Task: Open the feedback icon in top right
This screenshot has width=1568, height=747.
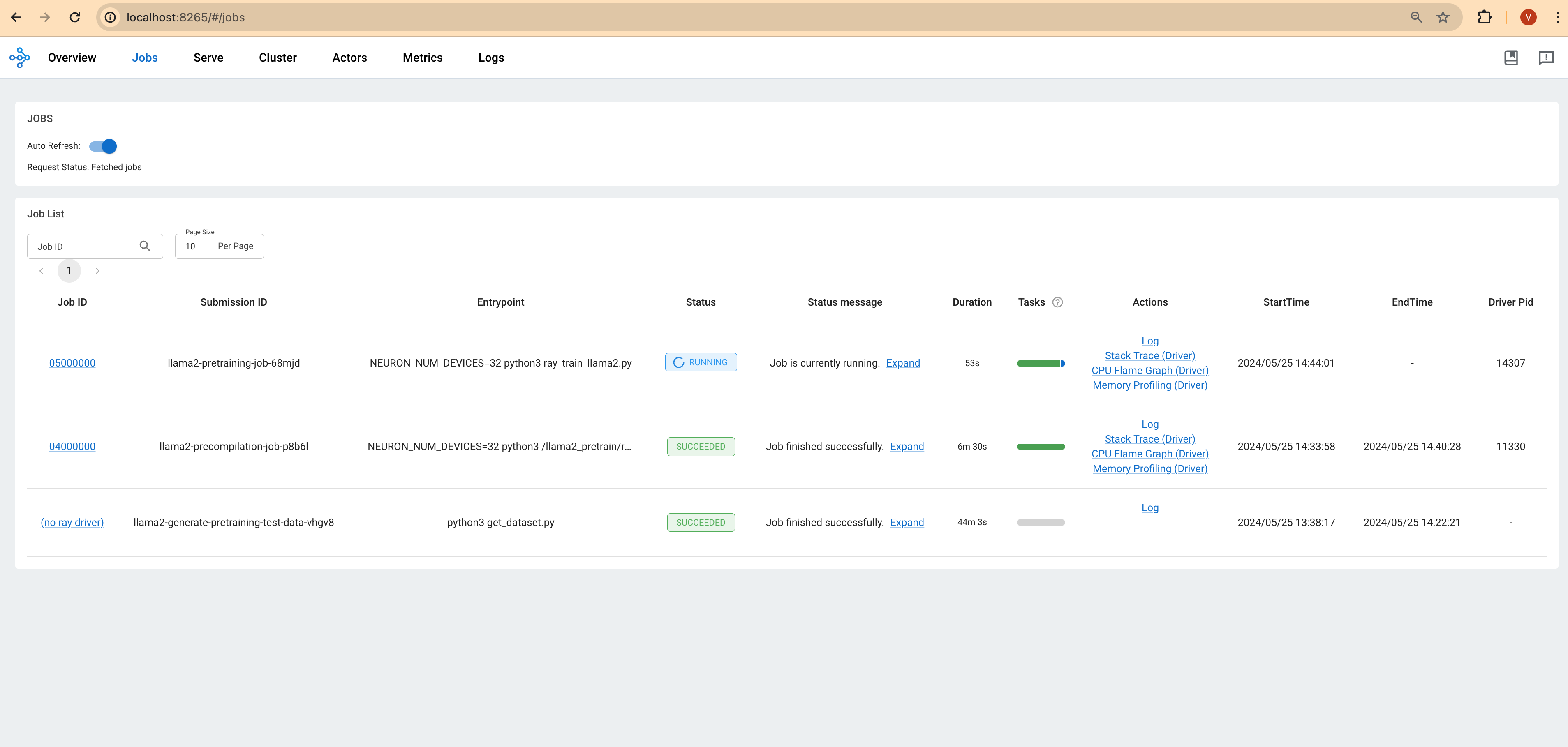Action: pyautogui.click(x=1545, y=58)
